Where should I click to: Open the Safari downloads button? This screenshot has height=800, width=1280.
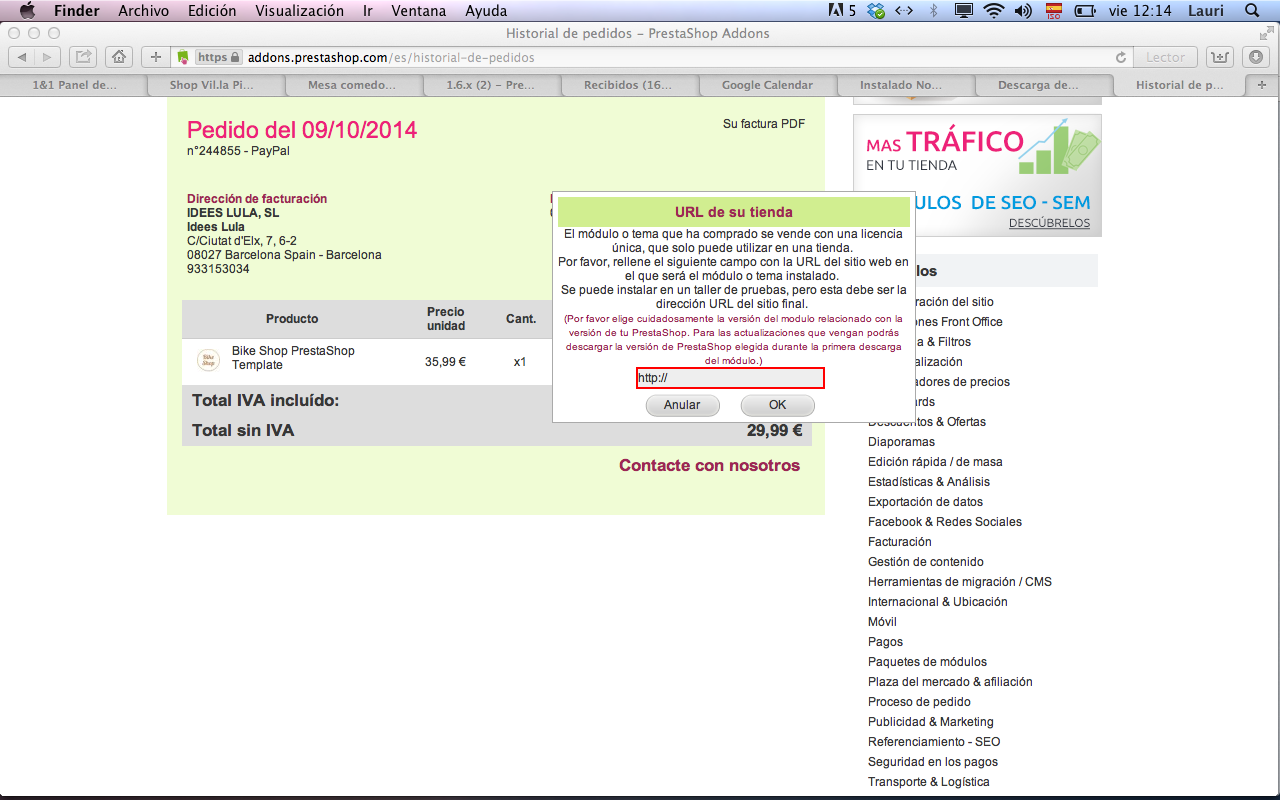[1256, 57]
